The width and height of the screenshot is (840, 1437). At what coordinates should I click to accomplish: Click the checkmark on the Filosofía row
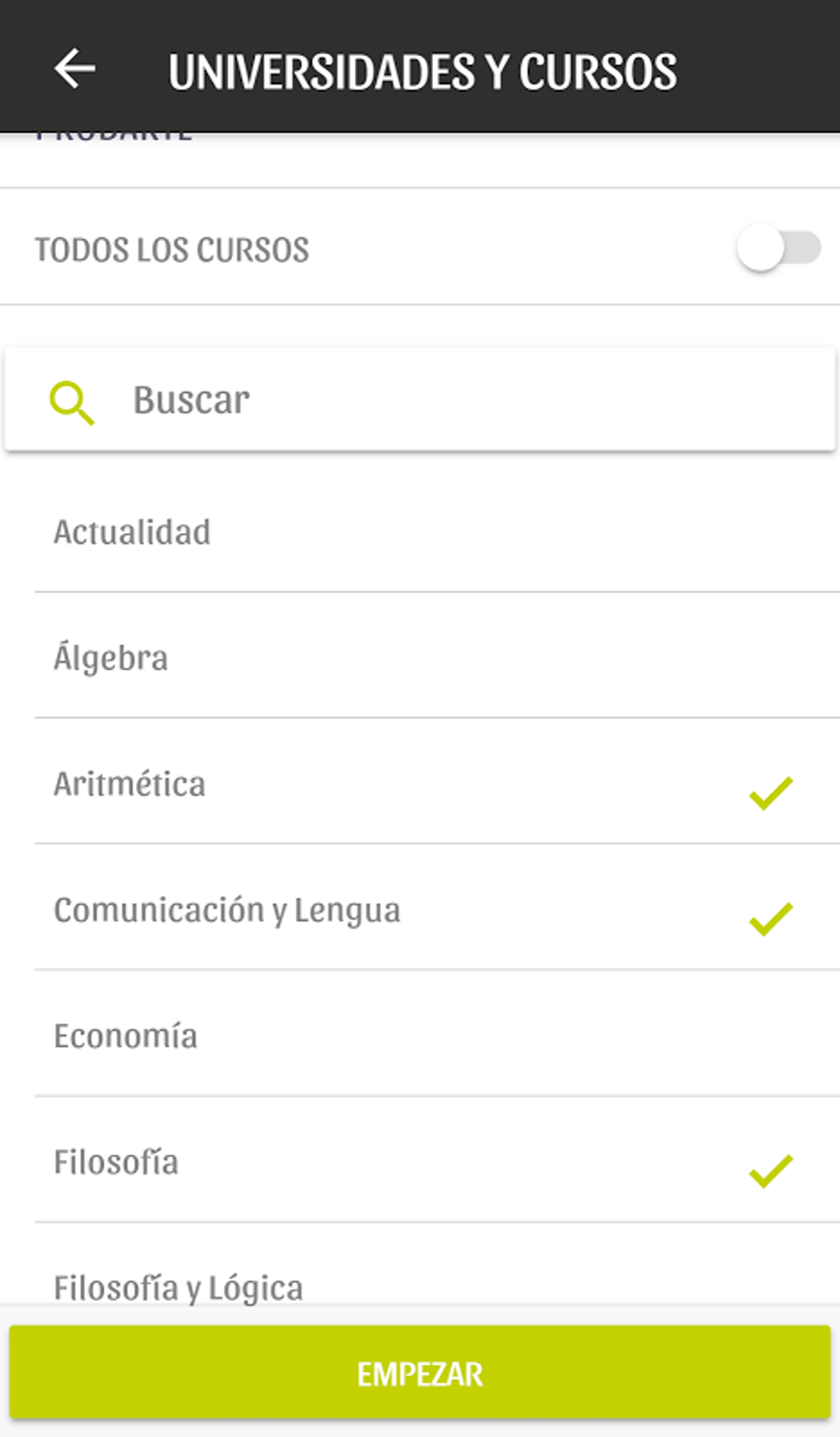click(x=770, y=1170)
